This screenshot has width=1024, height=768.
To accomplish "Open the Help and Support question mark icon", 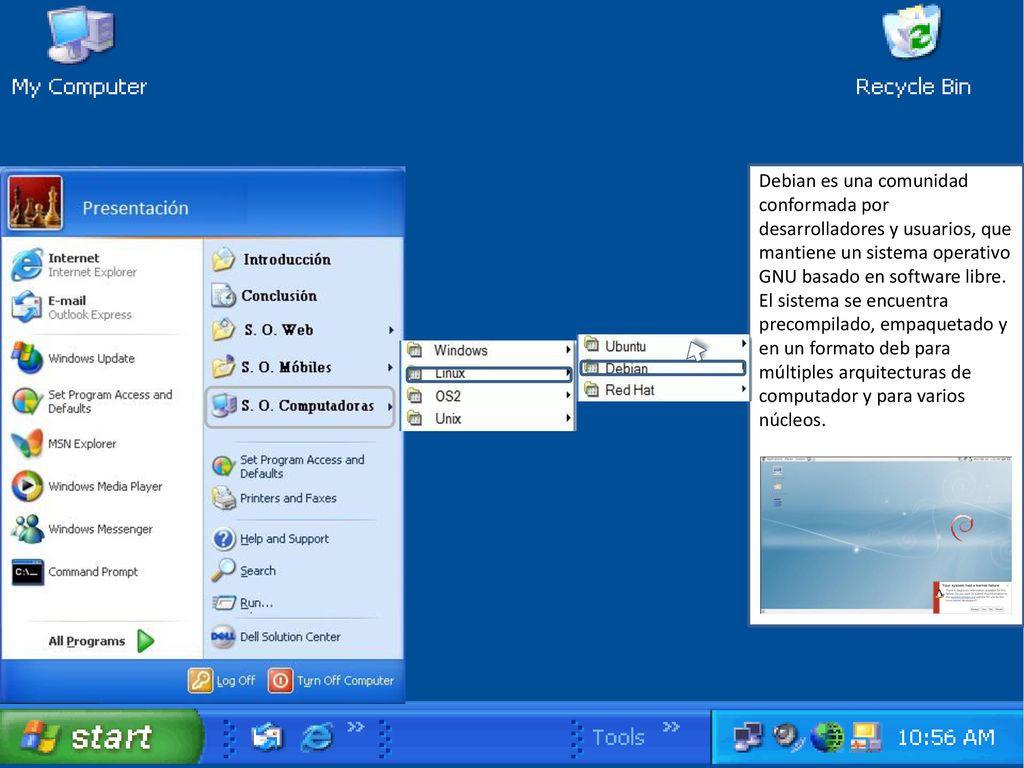I will pos(223,539).
